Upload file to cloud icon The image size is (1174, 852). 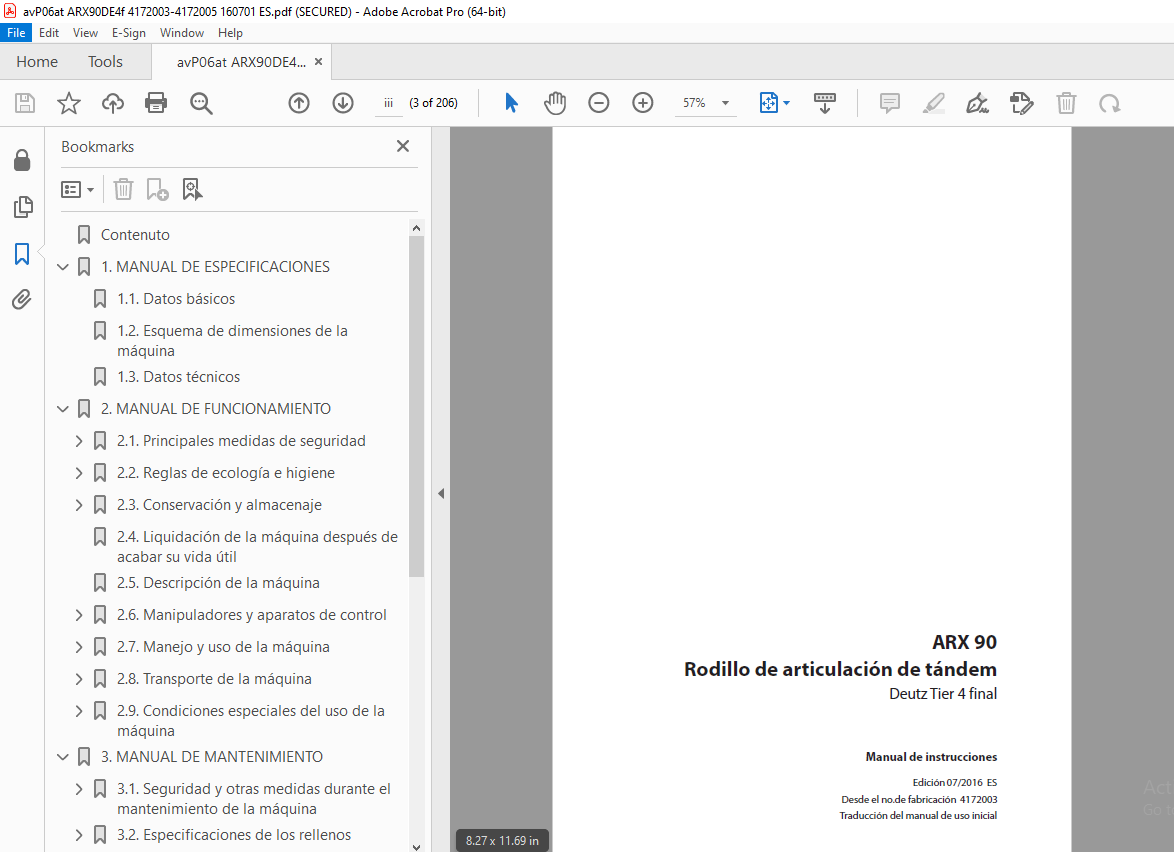[x=112, y=103]
